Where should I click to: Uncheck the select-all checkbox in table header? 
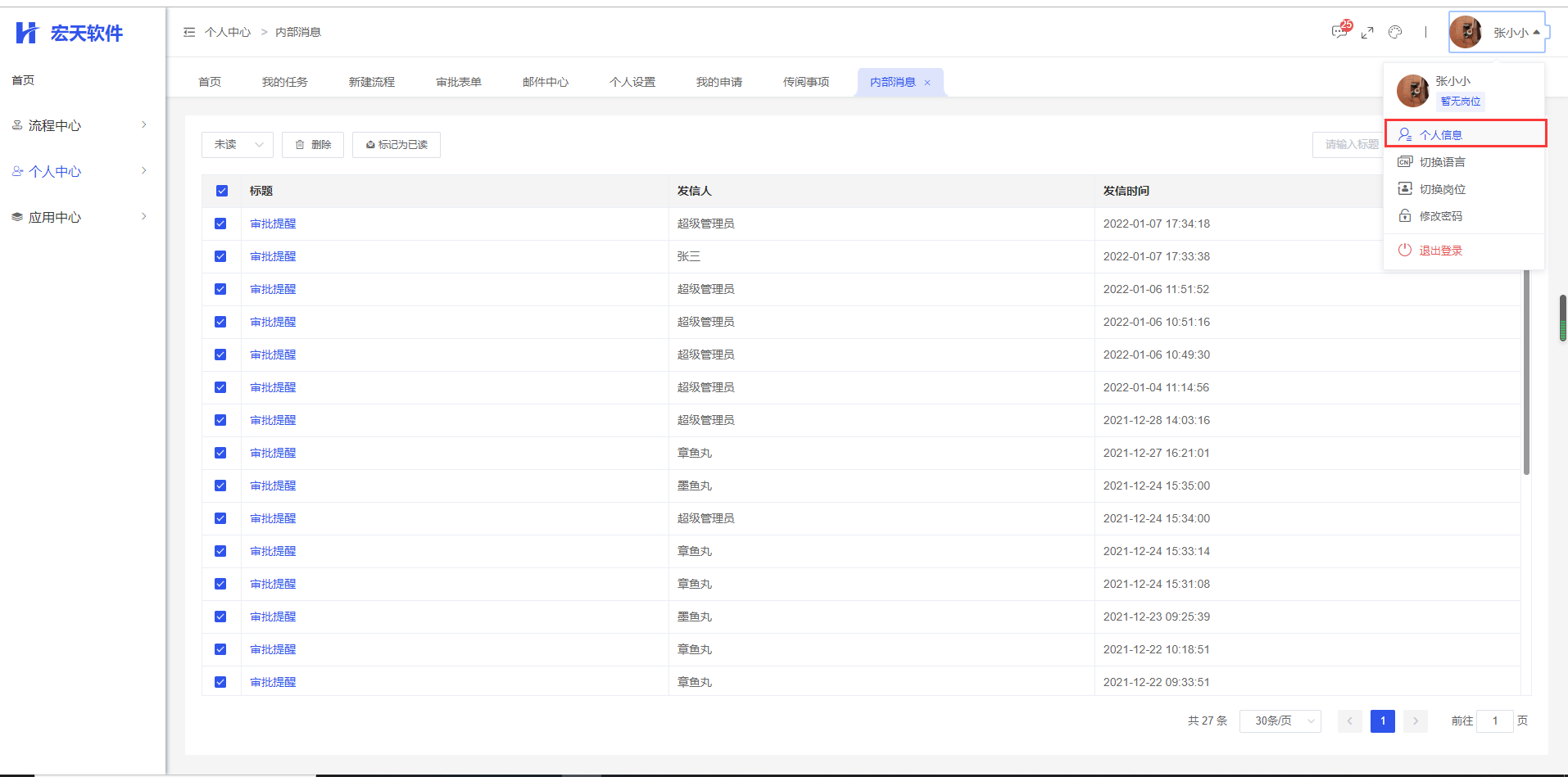click(222, 191)
